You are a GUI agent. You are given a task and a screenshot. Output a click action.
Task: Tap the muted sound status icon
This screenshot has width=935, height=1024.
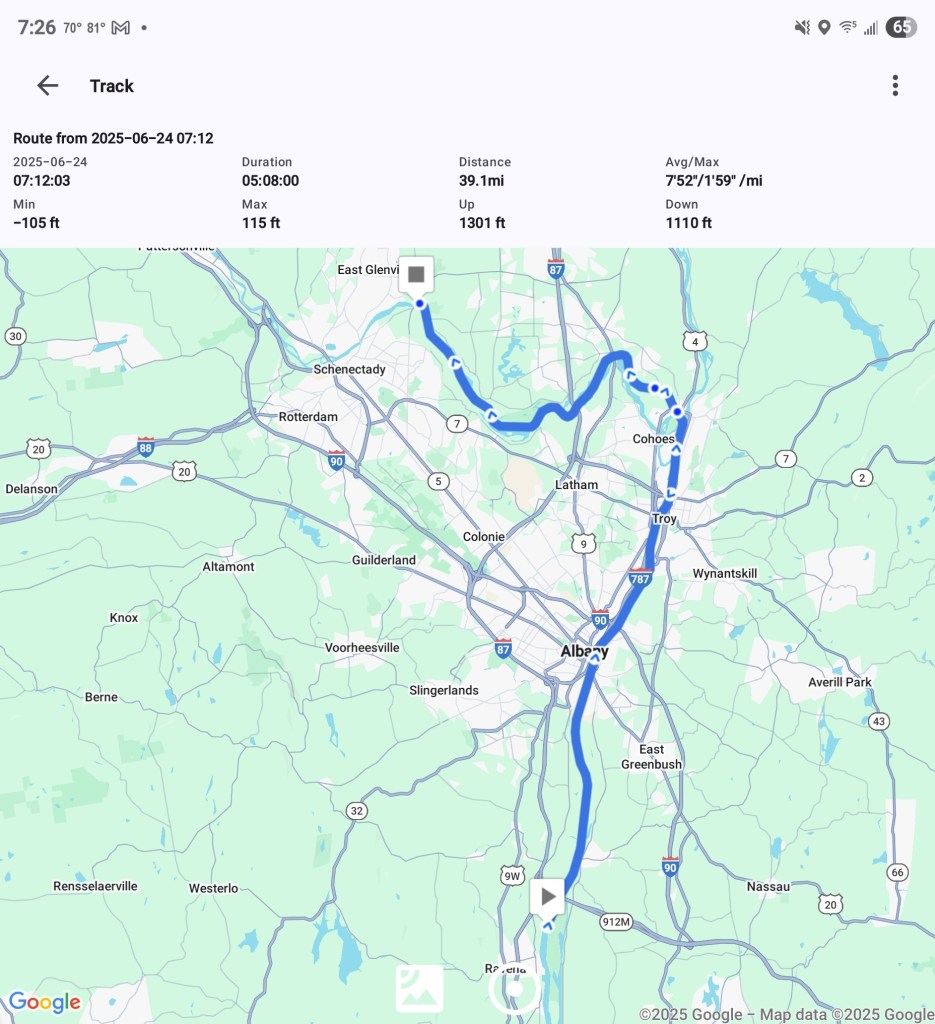point(802,27)
